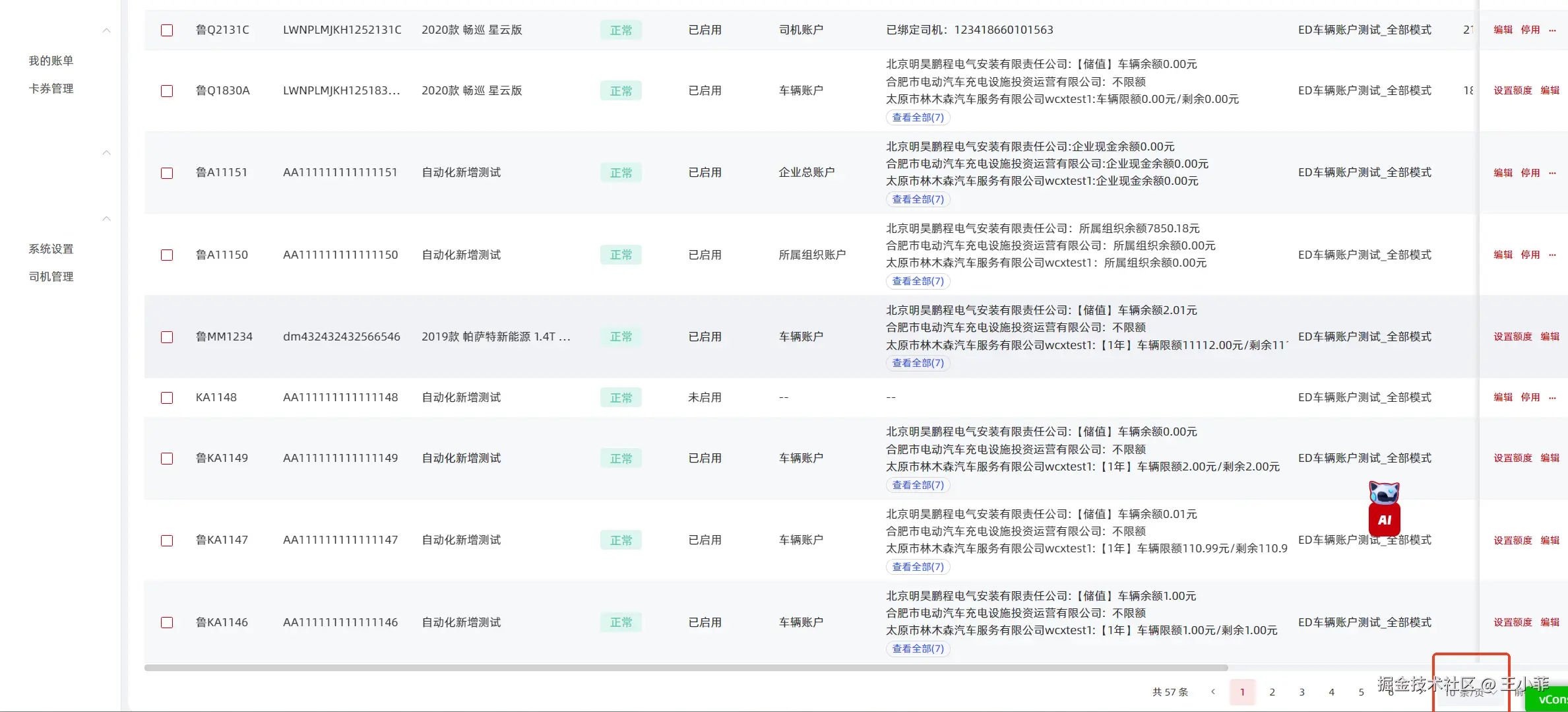Expand 查看全部(7) in 鲁KA1146 row
The height and width of the screenshot is (712, 1568).
[918, 649]
